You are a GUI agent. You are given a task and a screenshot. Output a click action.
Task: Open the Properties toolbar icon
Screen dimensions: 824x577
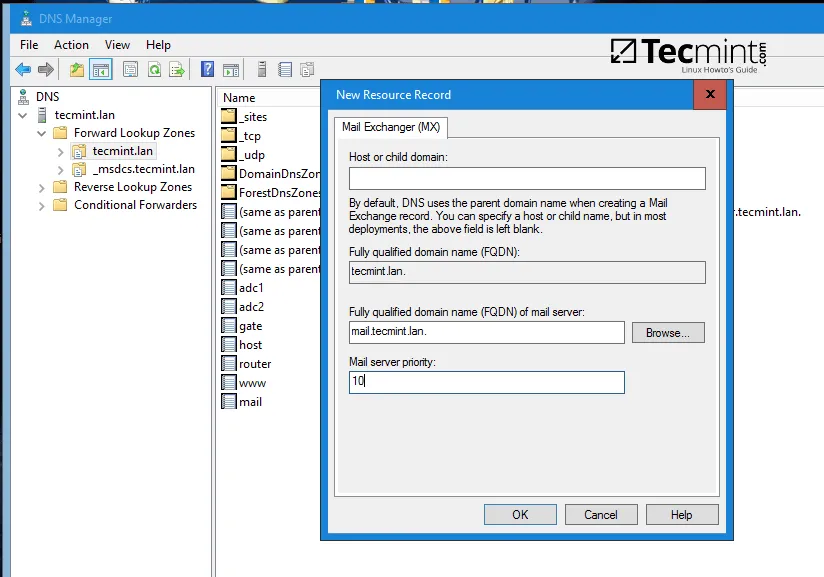130,69
